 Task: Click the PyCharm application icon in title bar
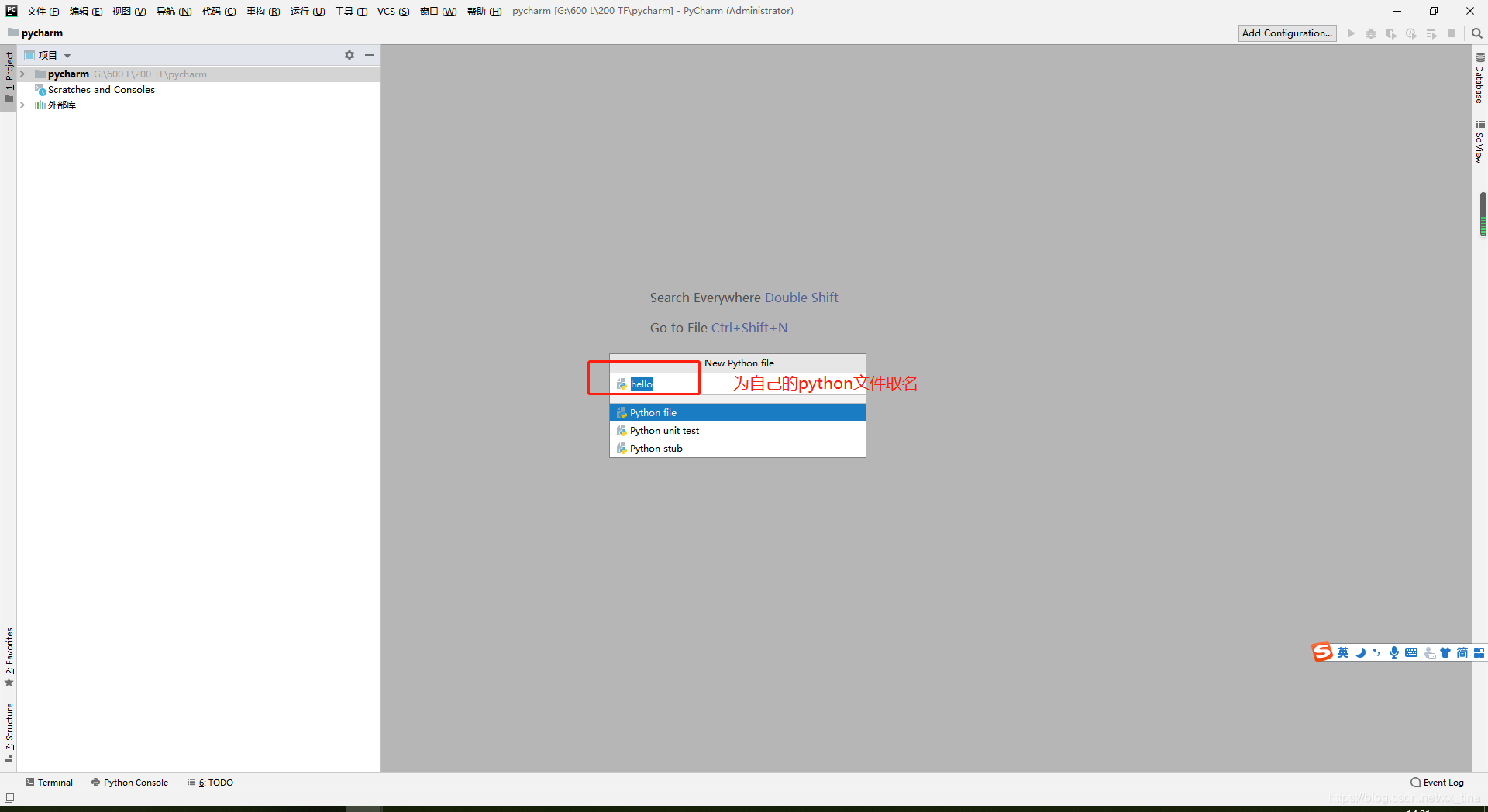[12, 11]
